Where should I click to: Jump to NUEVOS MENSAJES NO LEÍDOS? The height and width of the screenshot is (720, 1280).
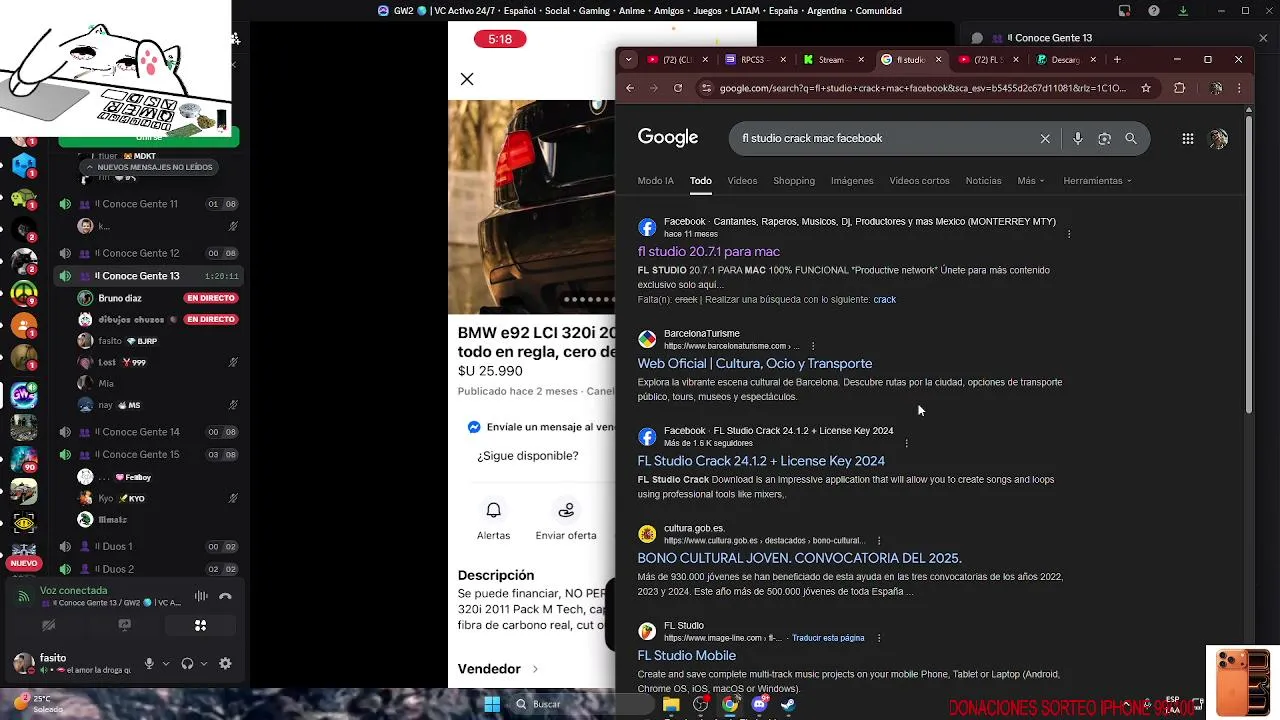(x=148, y=167)
